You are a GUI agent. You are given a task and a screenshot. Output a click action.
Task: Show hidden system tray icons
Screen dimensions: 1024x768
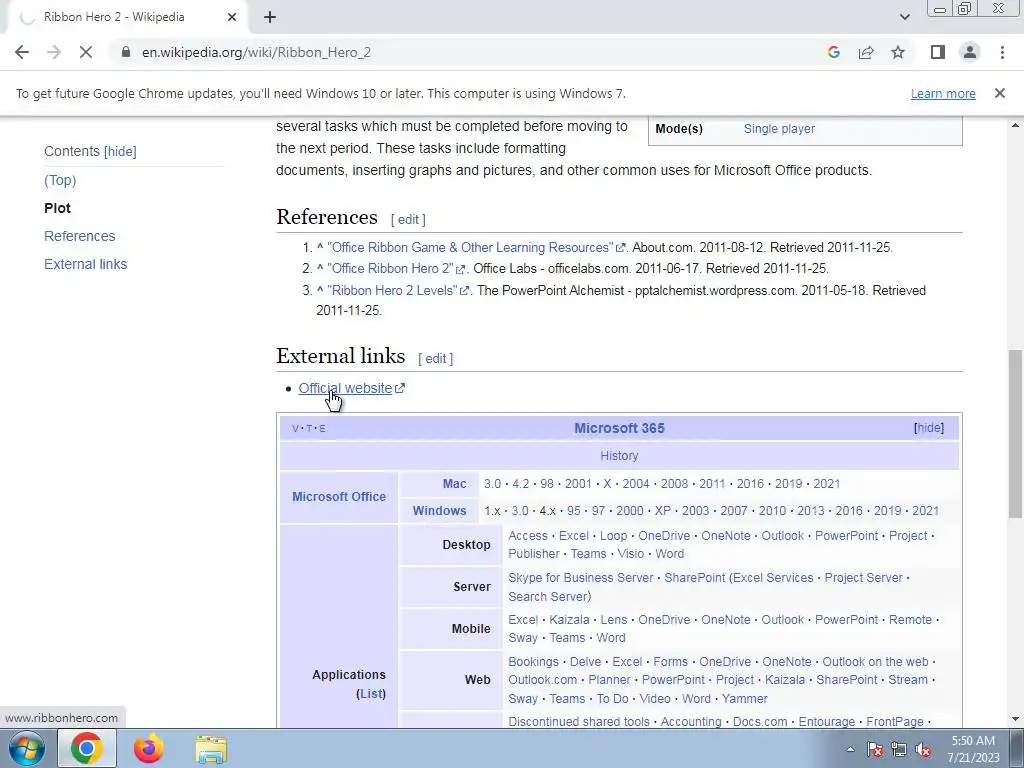click(850, 749)
